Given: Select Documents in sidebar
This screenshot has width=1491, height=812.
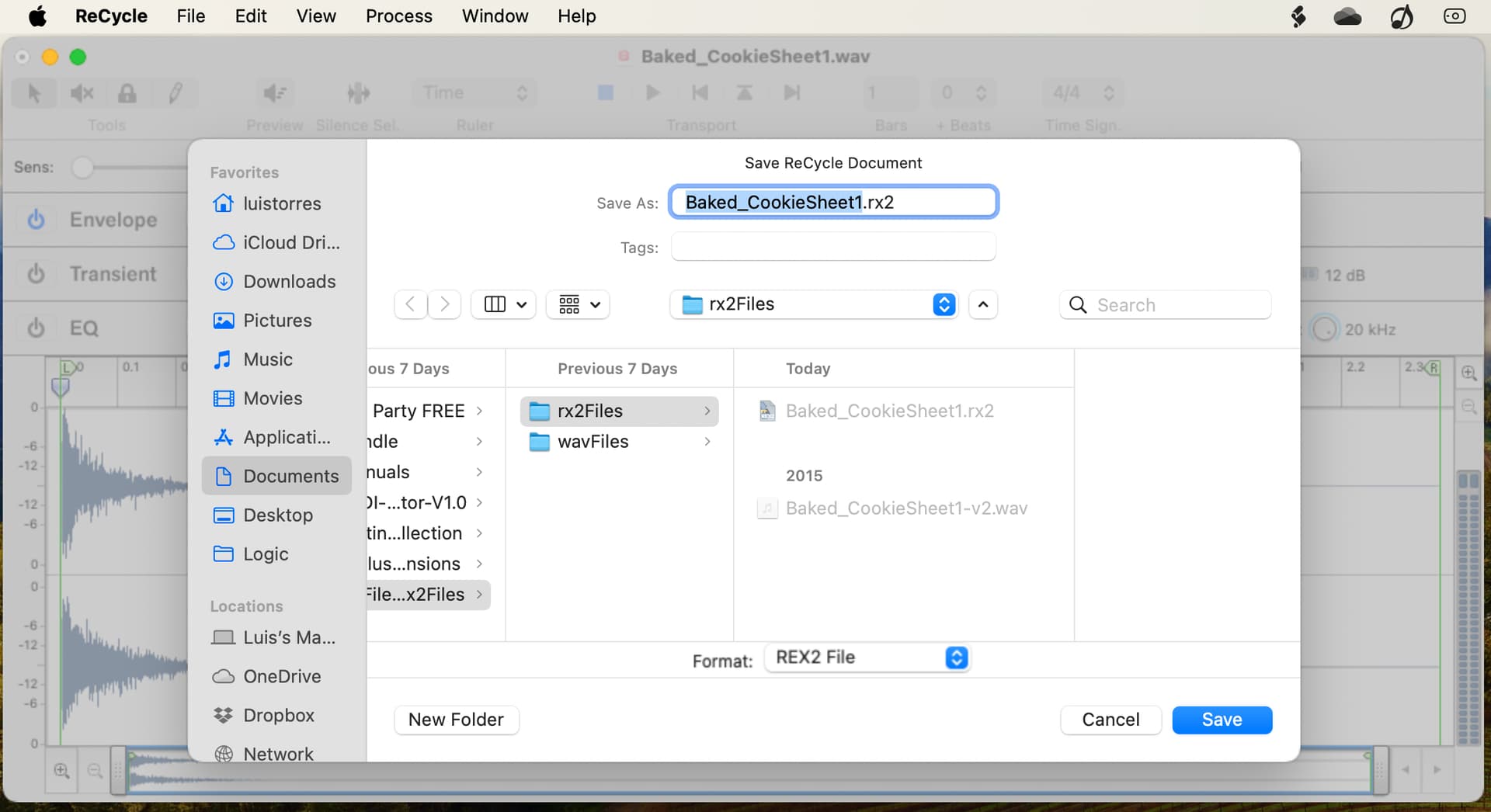Looking at the screenshot, I should (276, 476).
